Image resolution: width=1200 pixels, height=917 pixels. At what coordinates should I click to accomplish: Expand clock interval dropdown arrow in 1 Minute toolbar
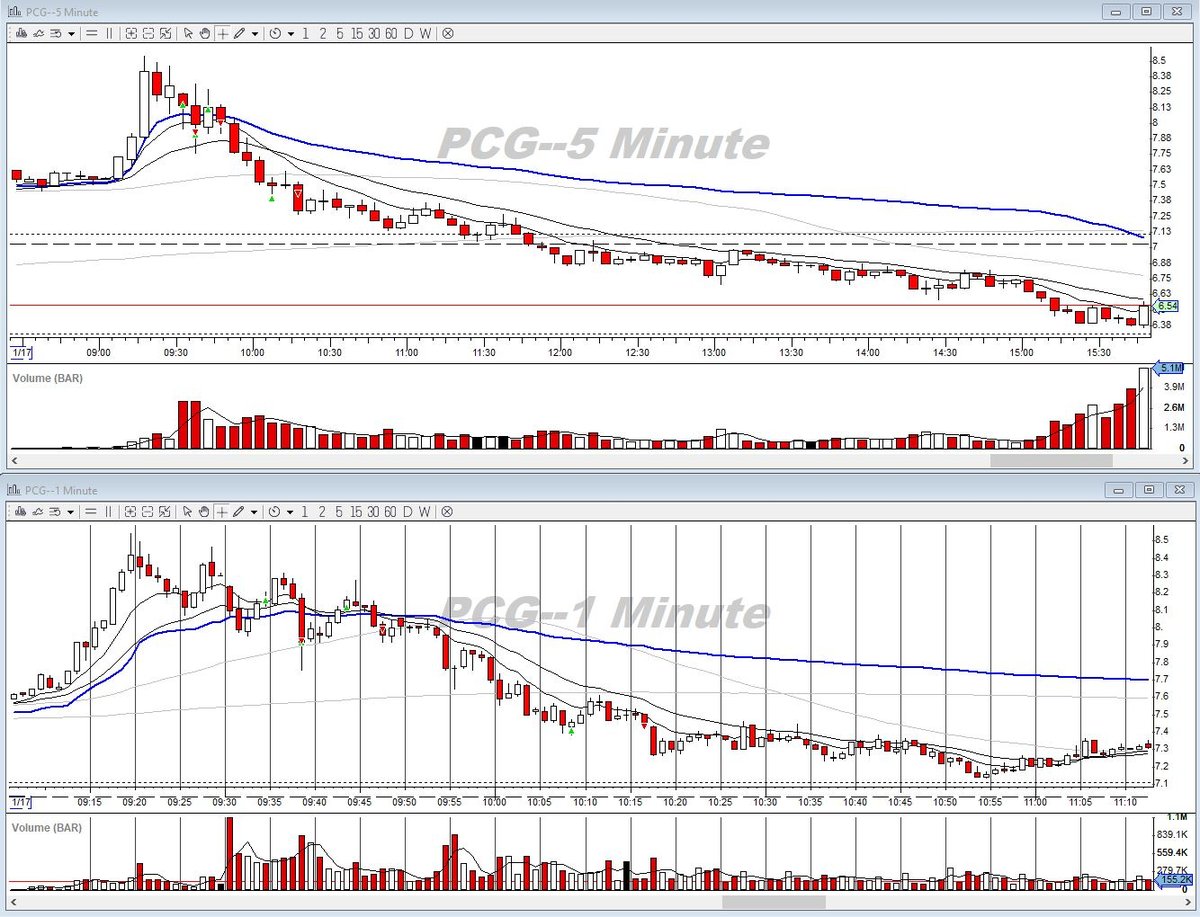pyautogui.click(x=291, y=511)
